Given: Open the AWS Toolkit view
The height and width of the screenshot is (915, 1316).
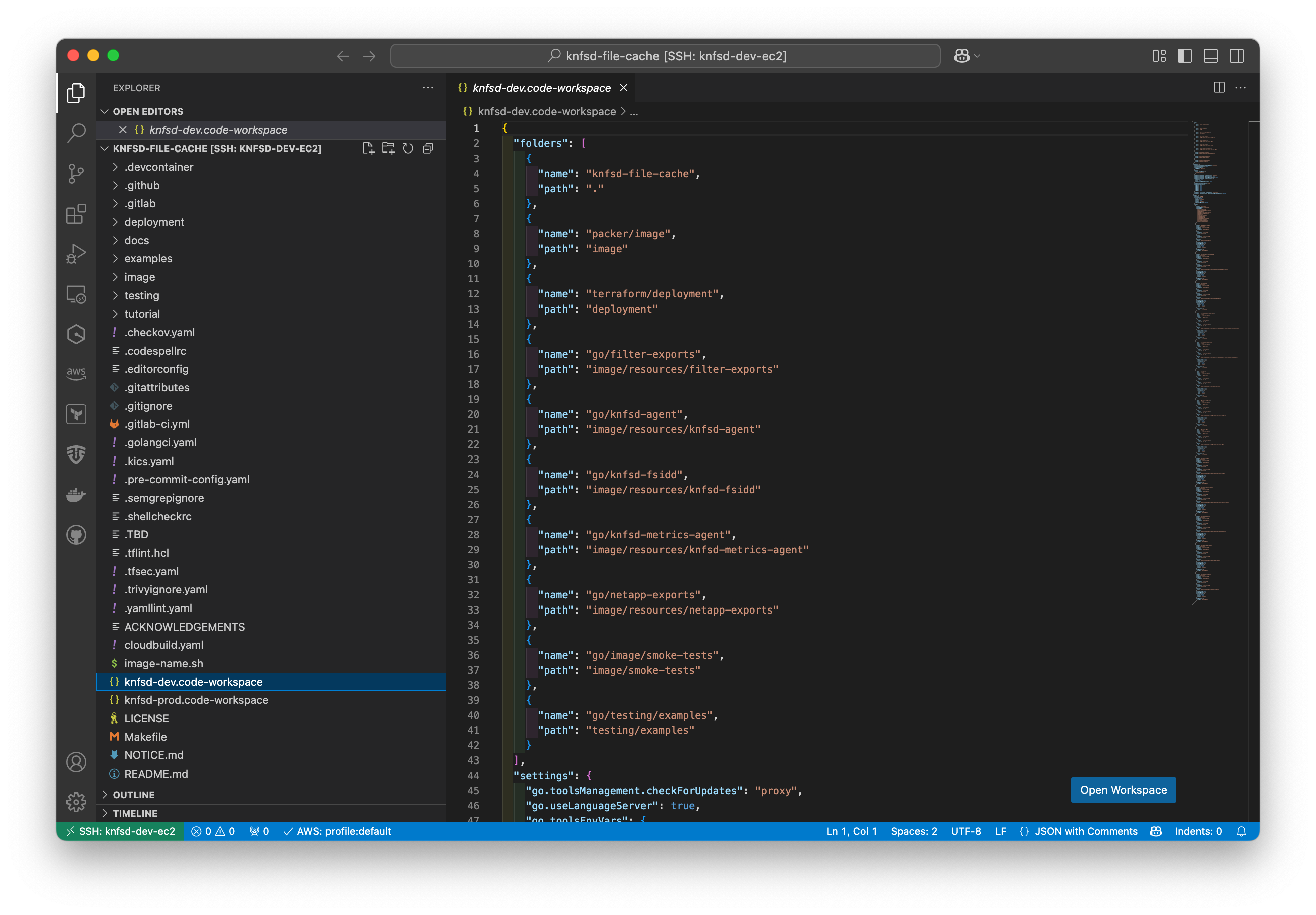Looking at the screenshot, I should click(x=76, y=373).
